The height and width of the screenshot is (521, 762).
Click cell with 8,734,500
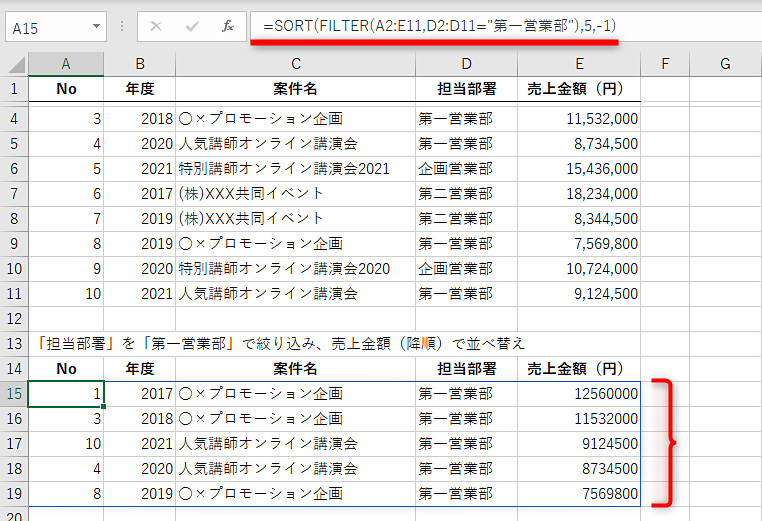pos(579,144)
